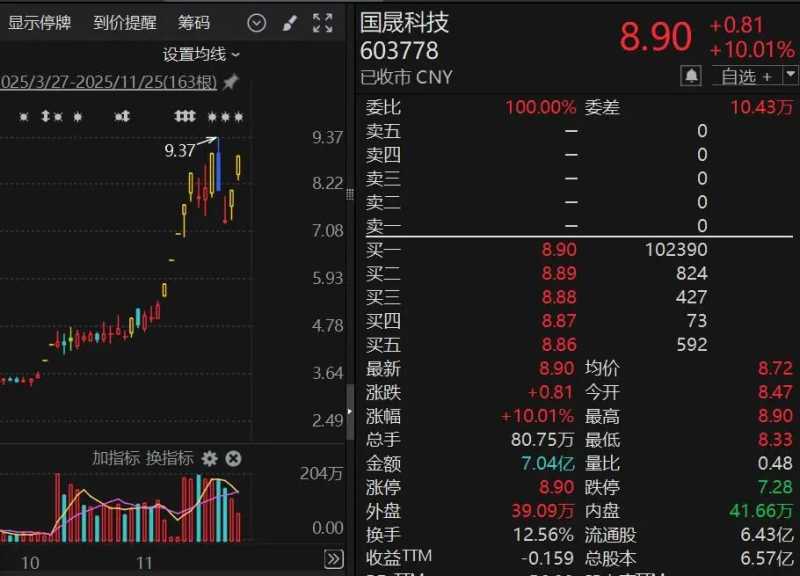
Task: Toggle fullscreen chart with the expand icon
Action: [x=322, y=23]
